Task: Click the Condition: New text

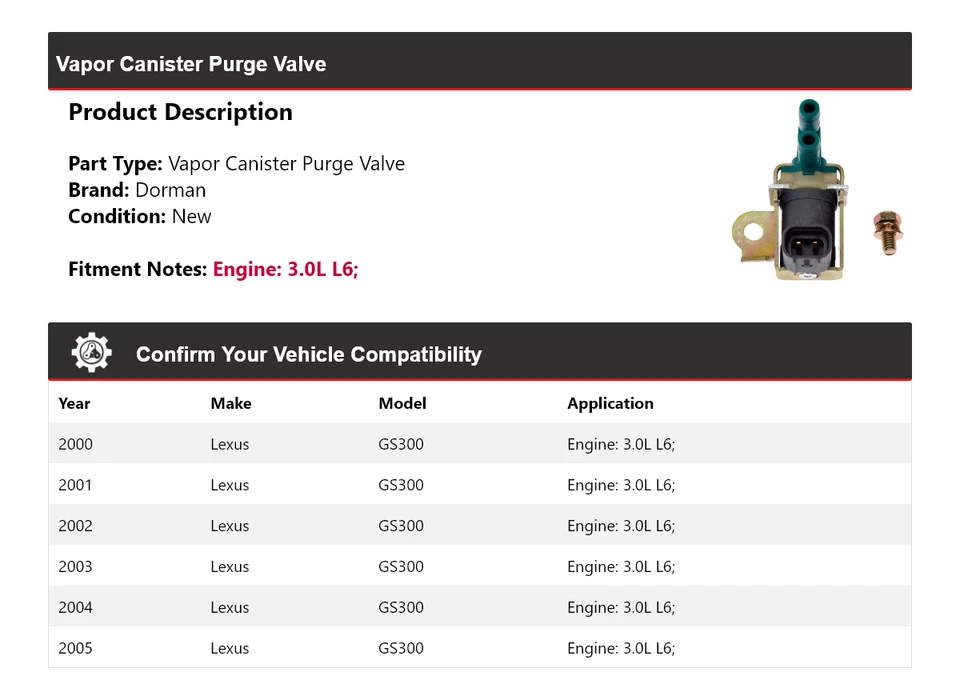Action: coord(140,216)
